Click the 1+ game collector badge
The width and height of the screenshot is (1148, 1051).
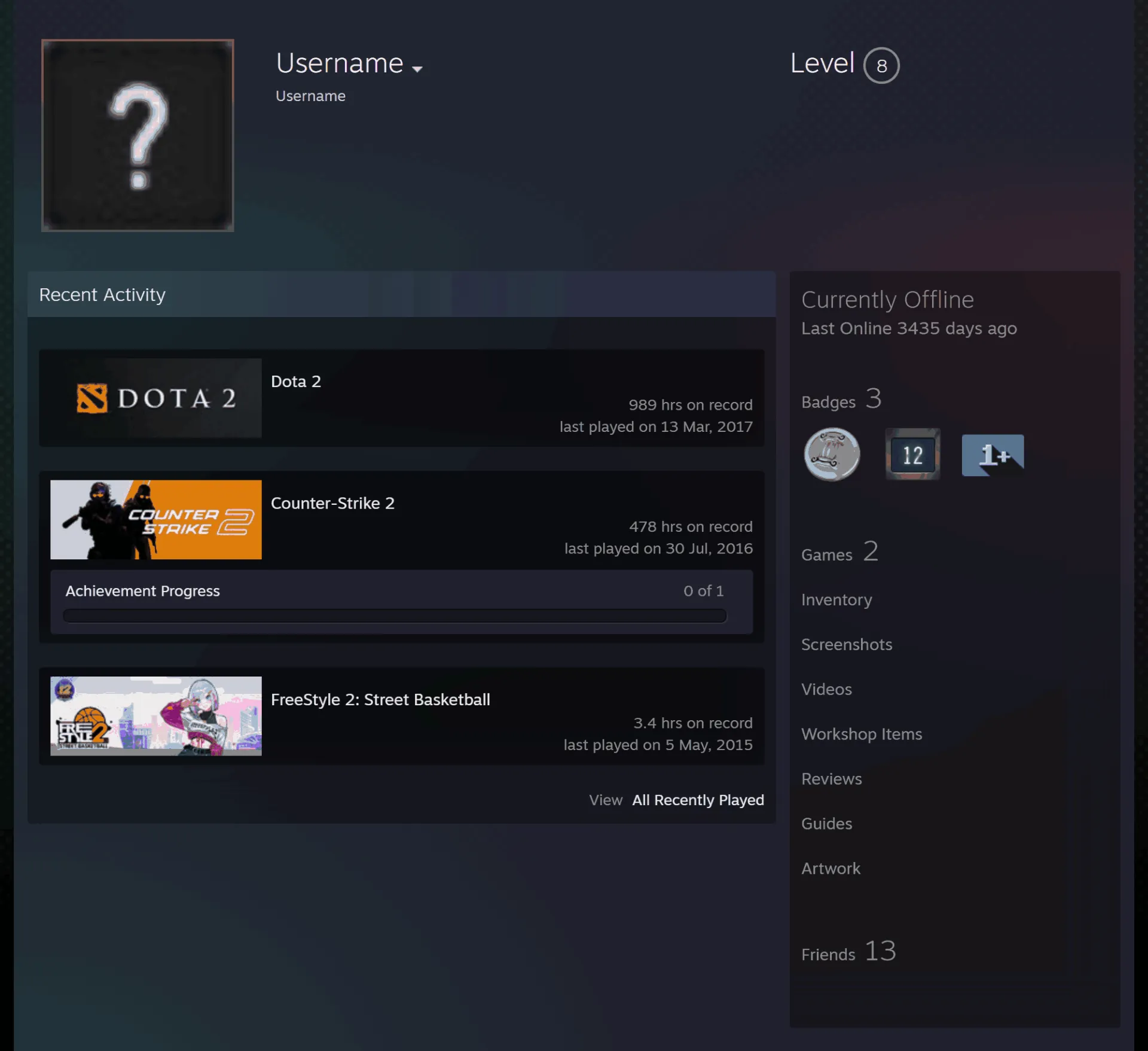[993, 455]
